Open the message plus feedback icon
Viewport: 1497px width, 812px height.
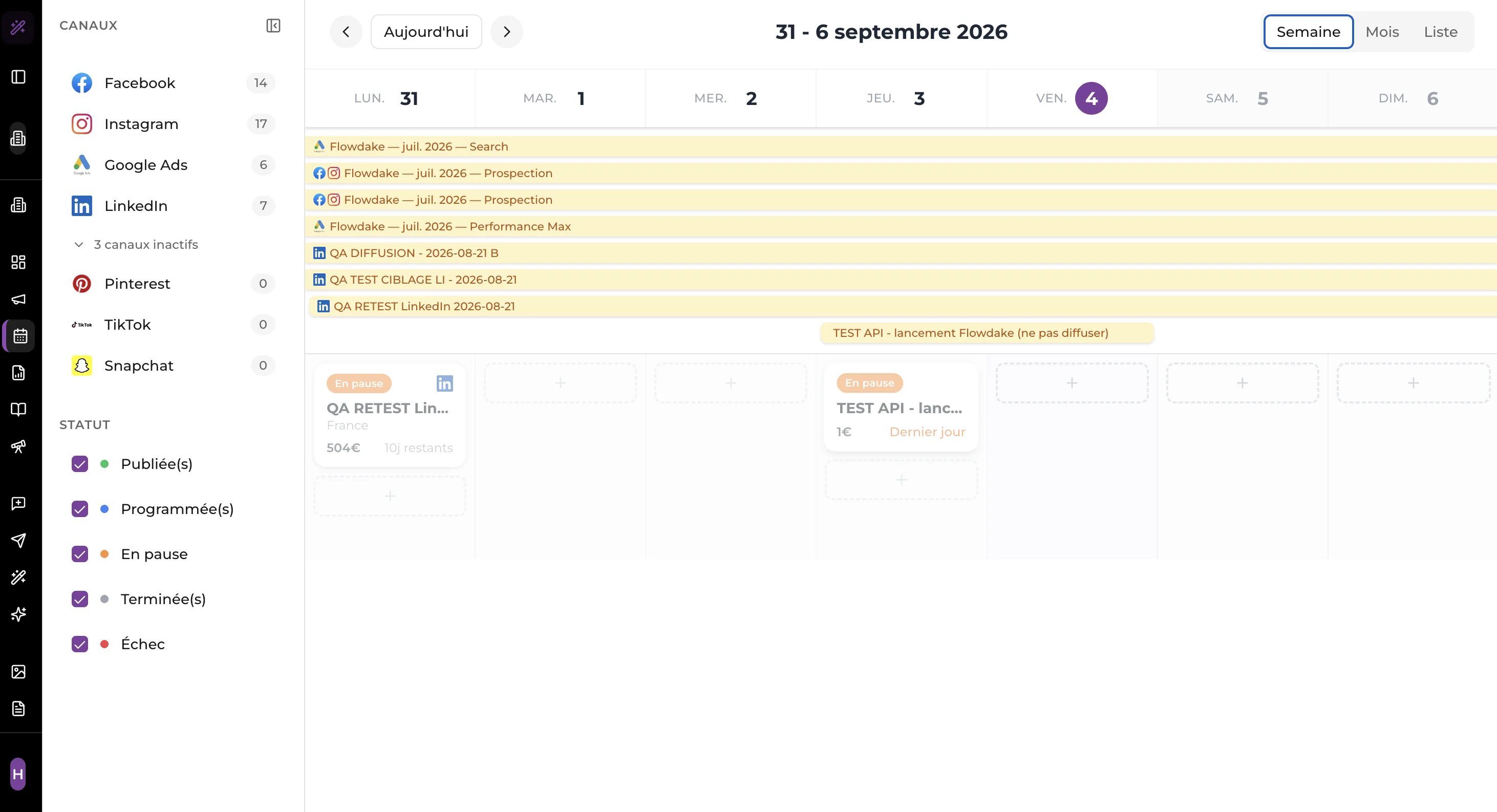point(18,503)
